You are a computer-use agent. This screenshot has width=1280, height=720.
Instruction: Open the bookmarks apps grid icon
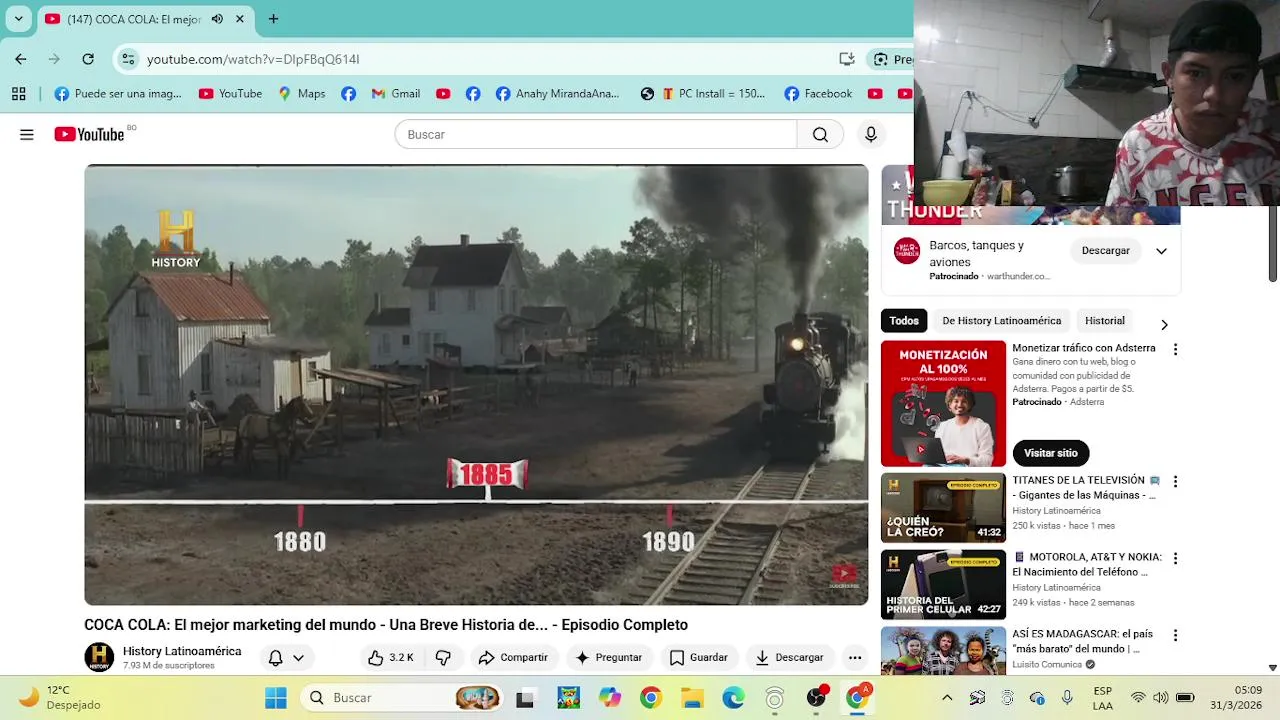point(18,94)
